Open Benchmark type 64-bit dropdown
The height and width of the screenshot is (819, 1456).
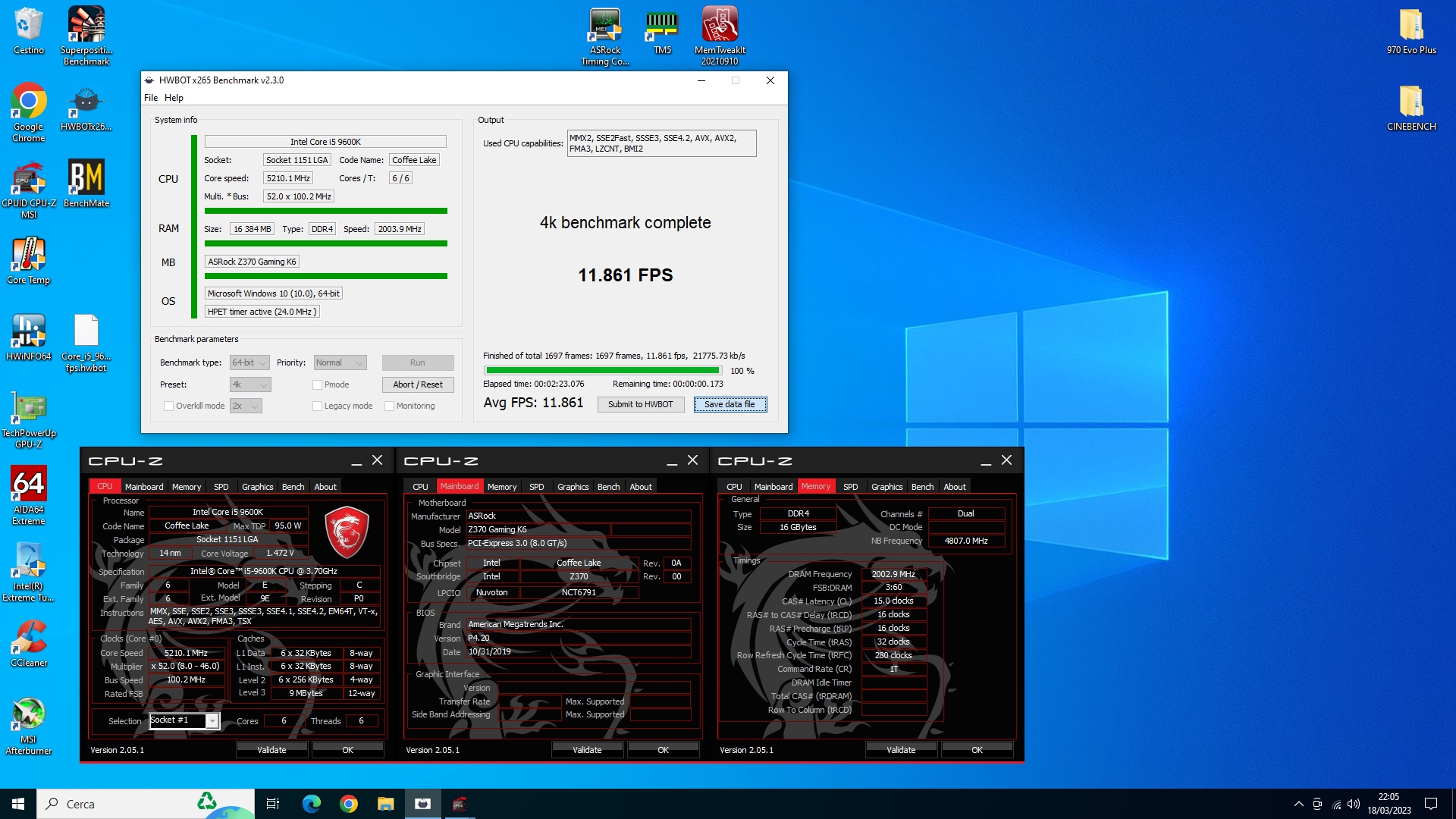click(249, 362)
